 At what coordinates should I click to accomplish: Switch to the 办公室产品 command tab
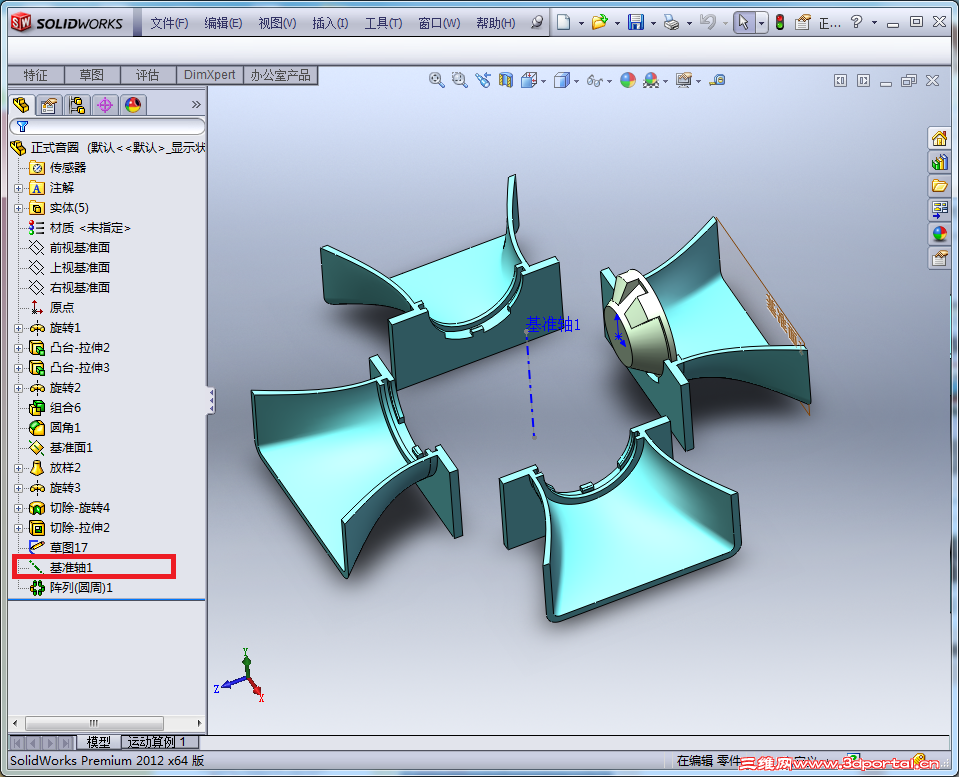pos(280,75)
